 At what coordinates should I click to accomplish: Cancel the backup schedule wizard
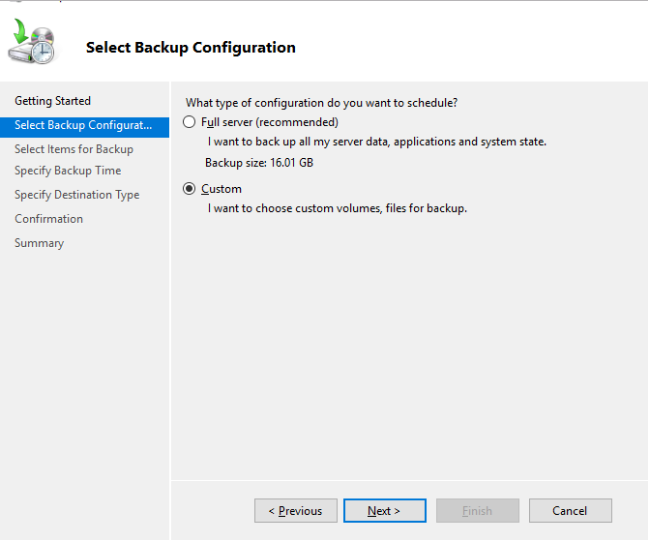coord(570,511)
